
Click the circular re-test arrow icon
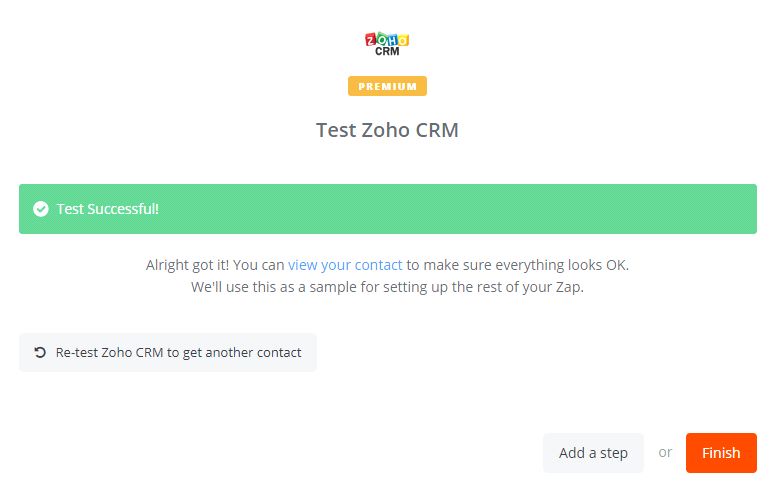click(x=40, y=353)
